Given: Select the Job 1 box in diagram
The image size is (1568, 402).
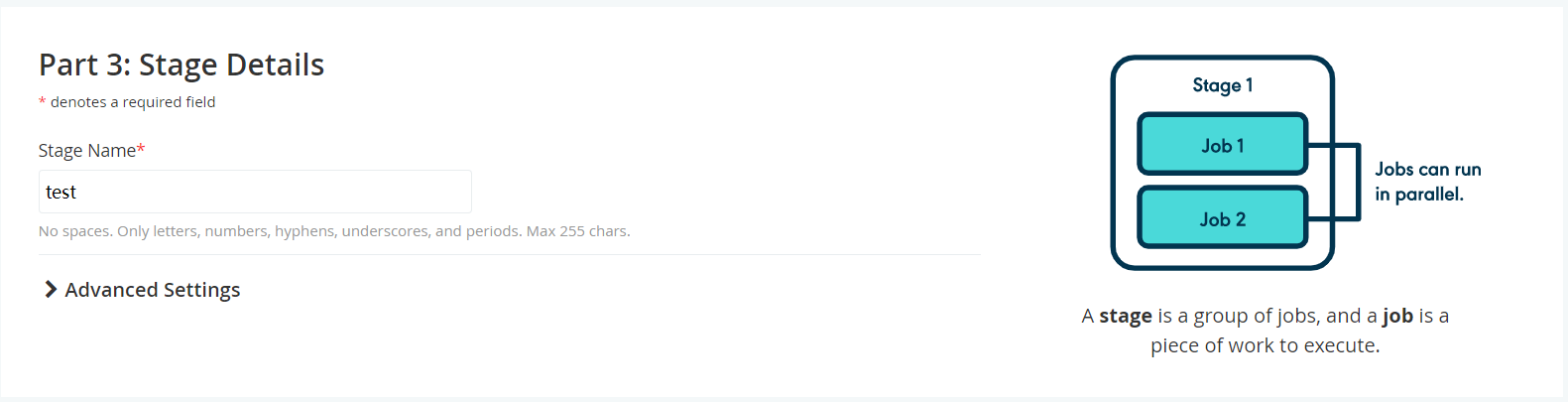Looking at the screenshot, I should pos(1222,145).
